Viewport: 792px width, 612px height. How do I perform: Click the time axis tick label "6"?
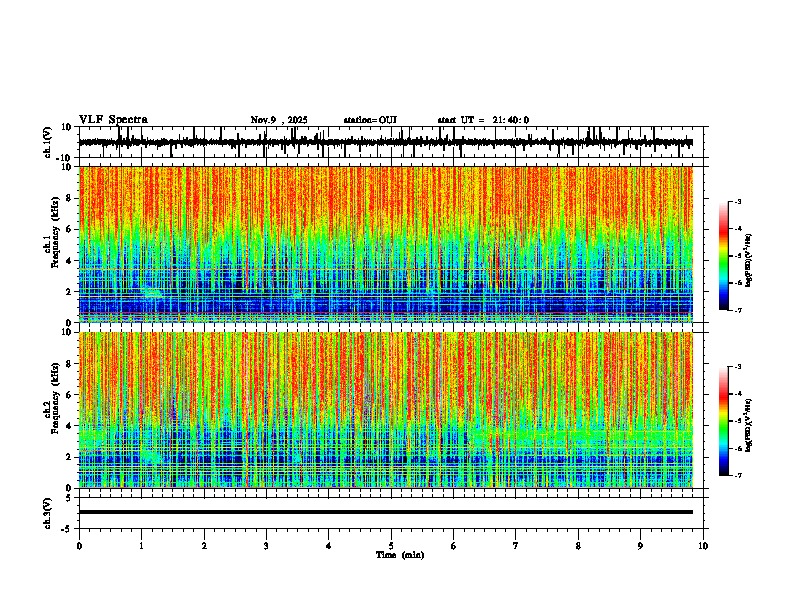coord(454,546)
